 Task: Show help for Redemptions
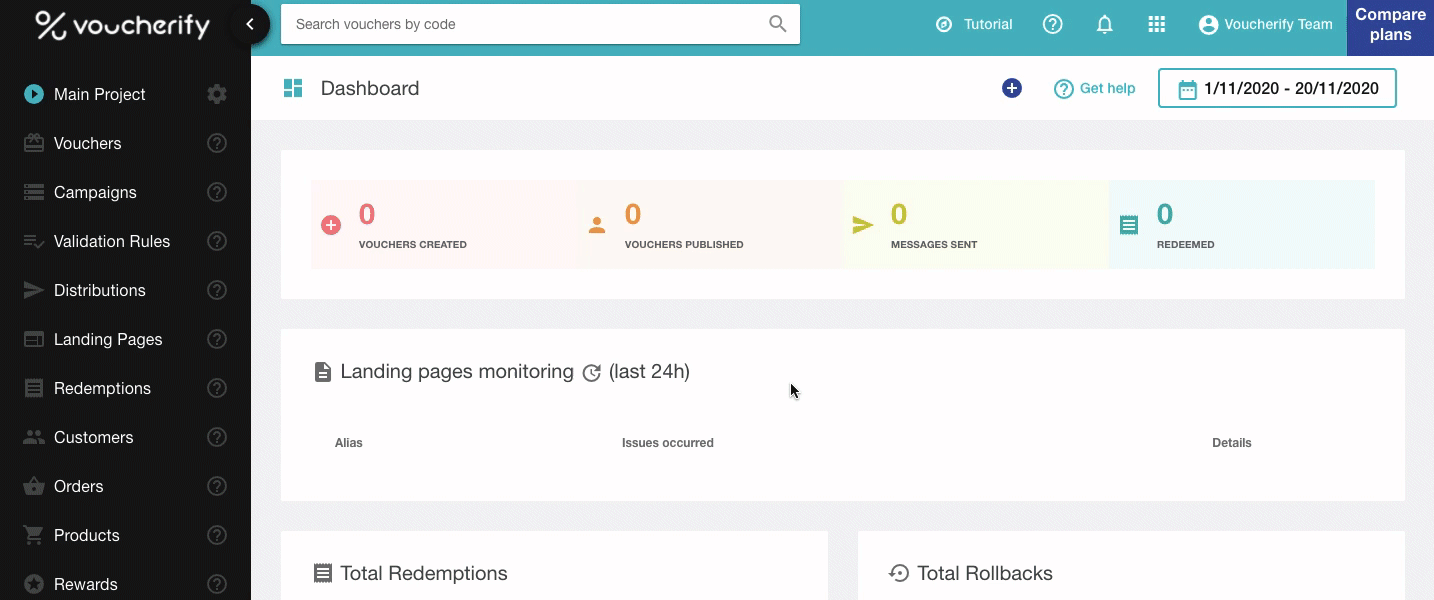tap(217, 388)
